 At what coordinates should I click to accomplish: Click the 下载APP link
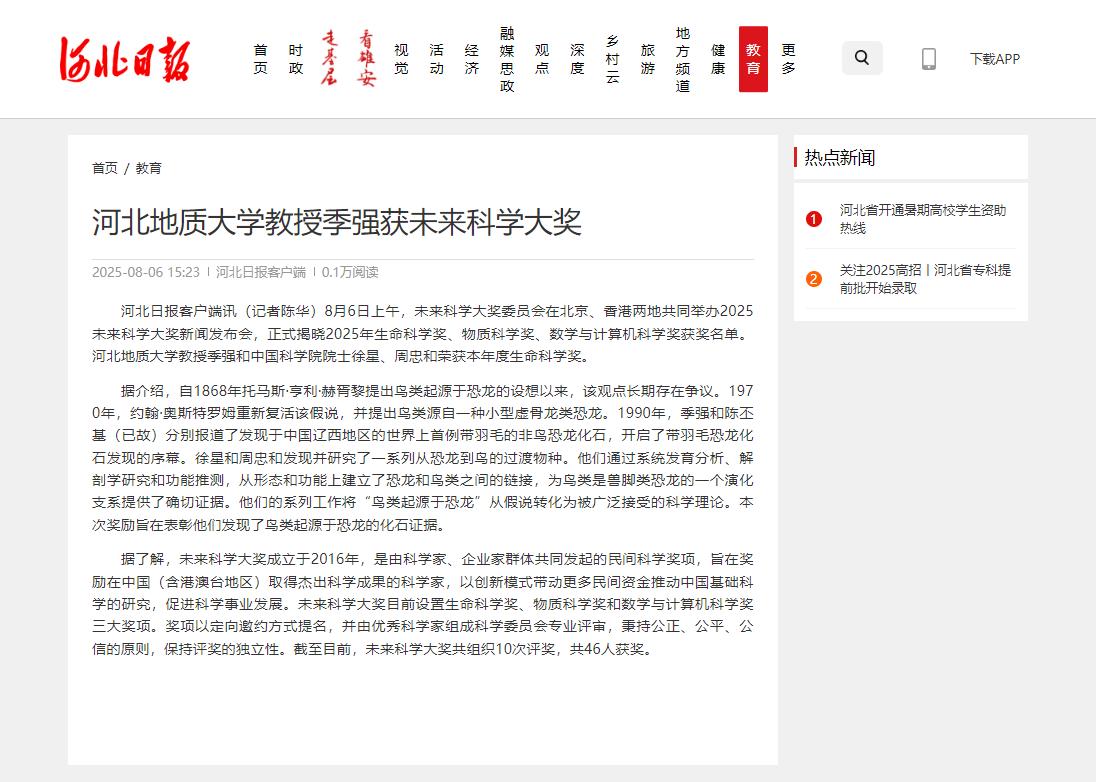pyautogui.click(x=994, y=59)
